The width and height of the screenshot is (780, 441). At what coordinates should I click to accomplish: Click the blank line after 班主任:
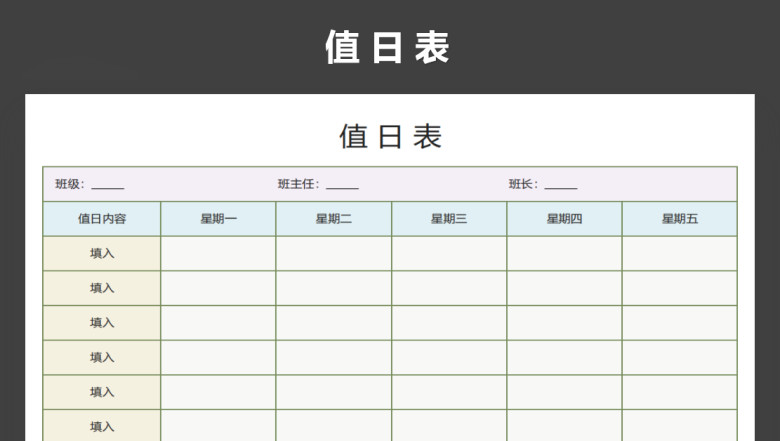pyautogui.click(x=342, y=188)
